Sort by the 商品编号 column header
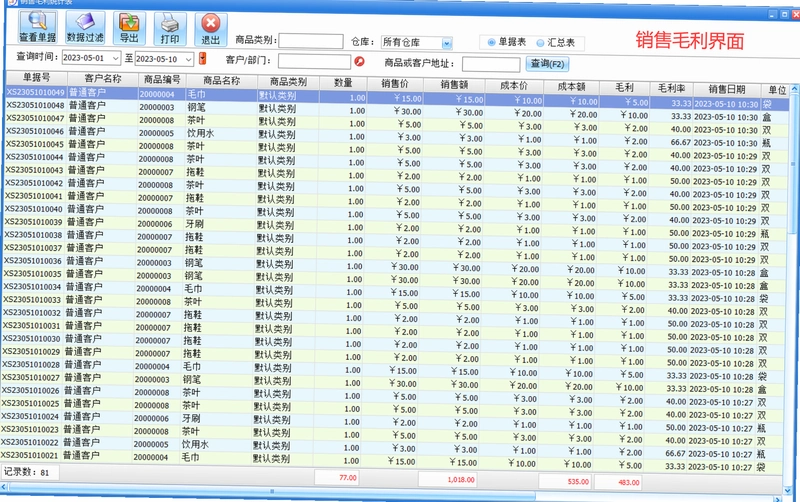Screen dimensions: 800x502 162,80
